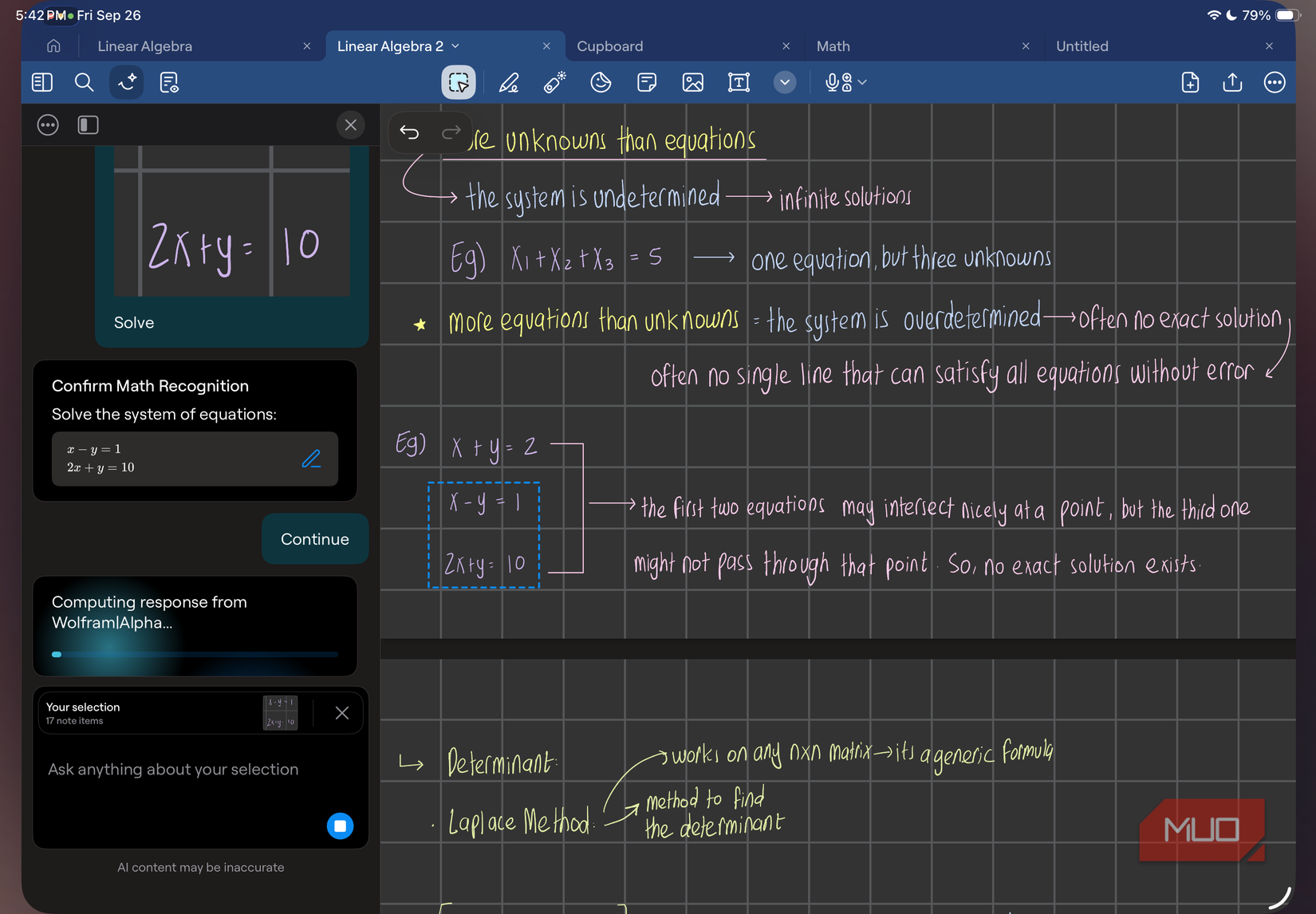Toggle the AI panel layout view

coord(88,125)
